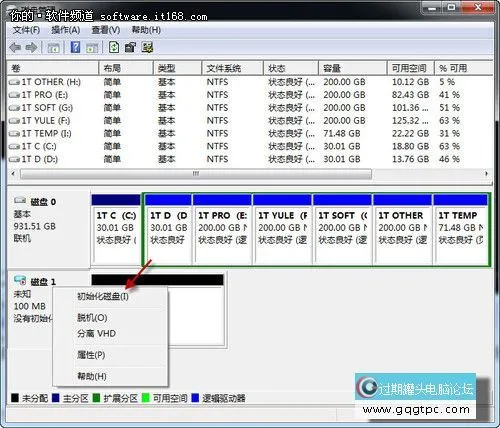Sort by the 类型 column header
This screenshot has width=500, height=428.
coord(177,68)
